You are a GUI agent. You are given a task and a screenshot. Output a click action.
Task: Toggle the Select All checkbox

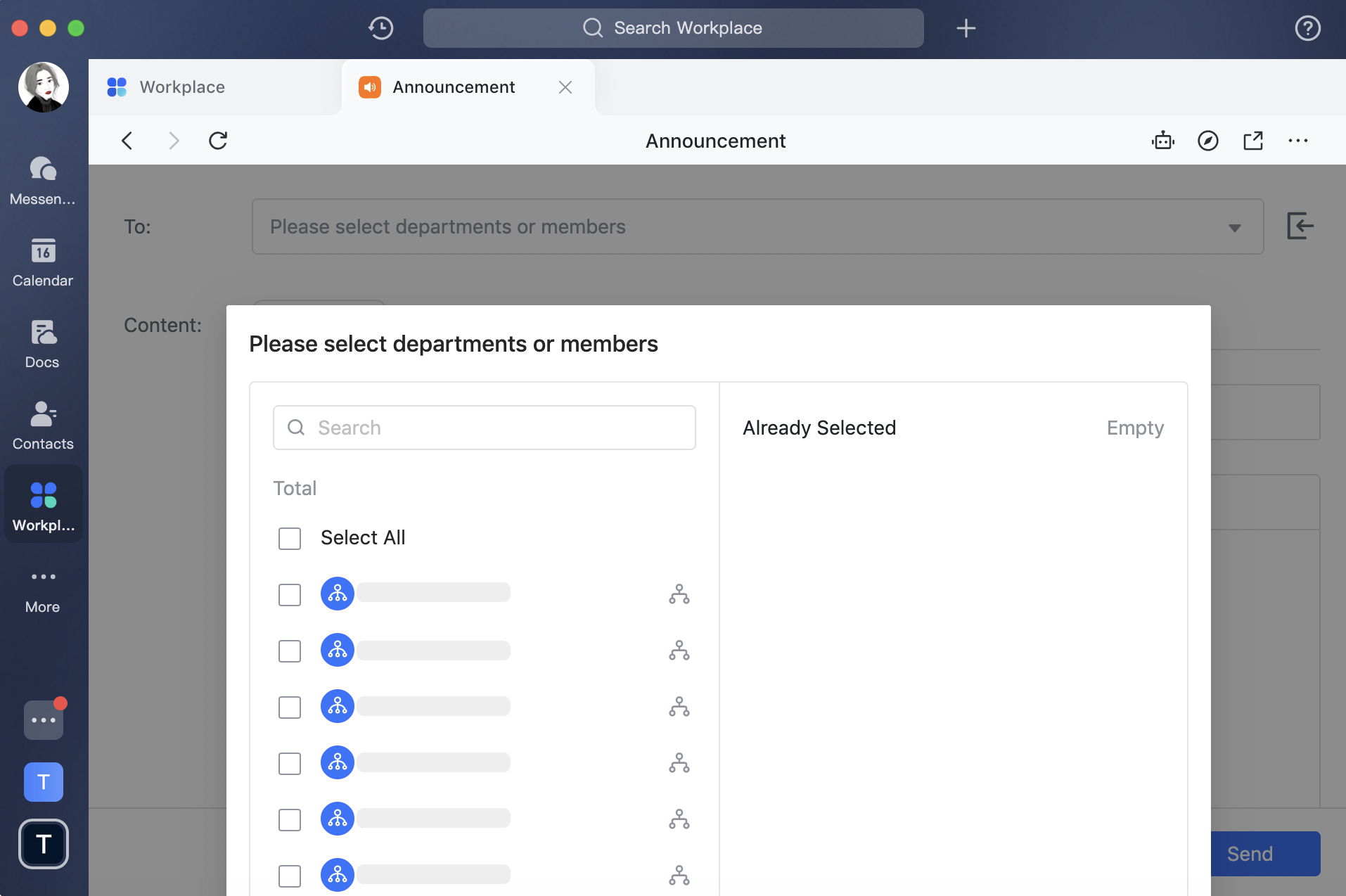coord(289,538)
